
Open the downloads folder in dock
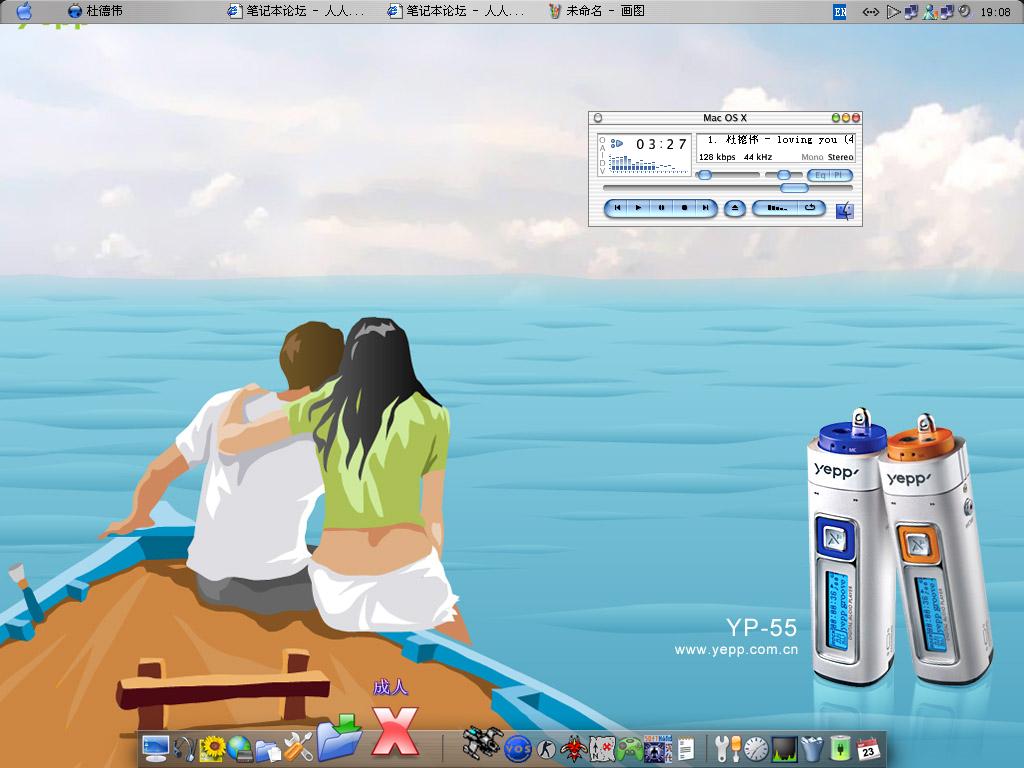[340, 738]
